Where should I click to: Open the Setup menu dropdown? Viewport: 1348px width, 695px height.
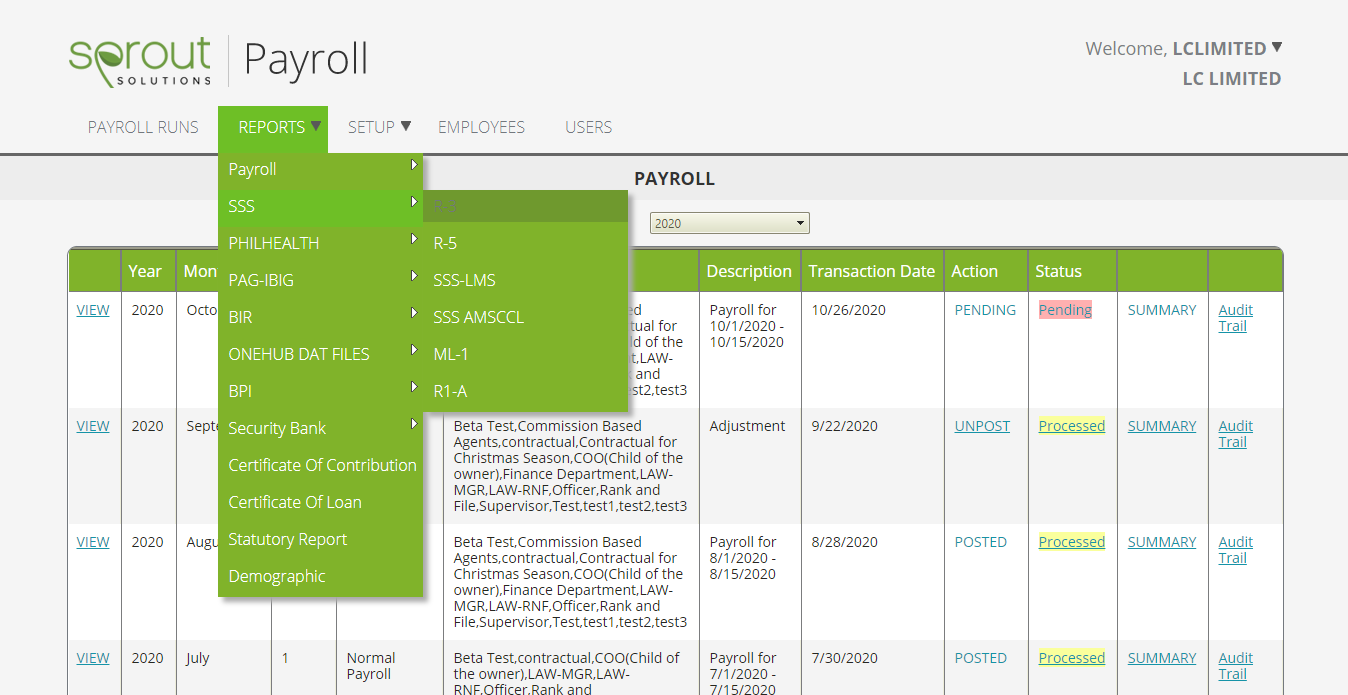click(379, 127)
